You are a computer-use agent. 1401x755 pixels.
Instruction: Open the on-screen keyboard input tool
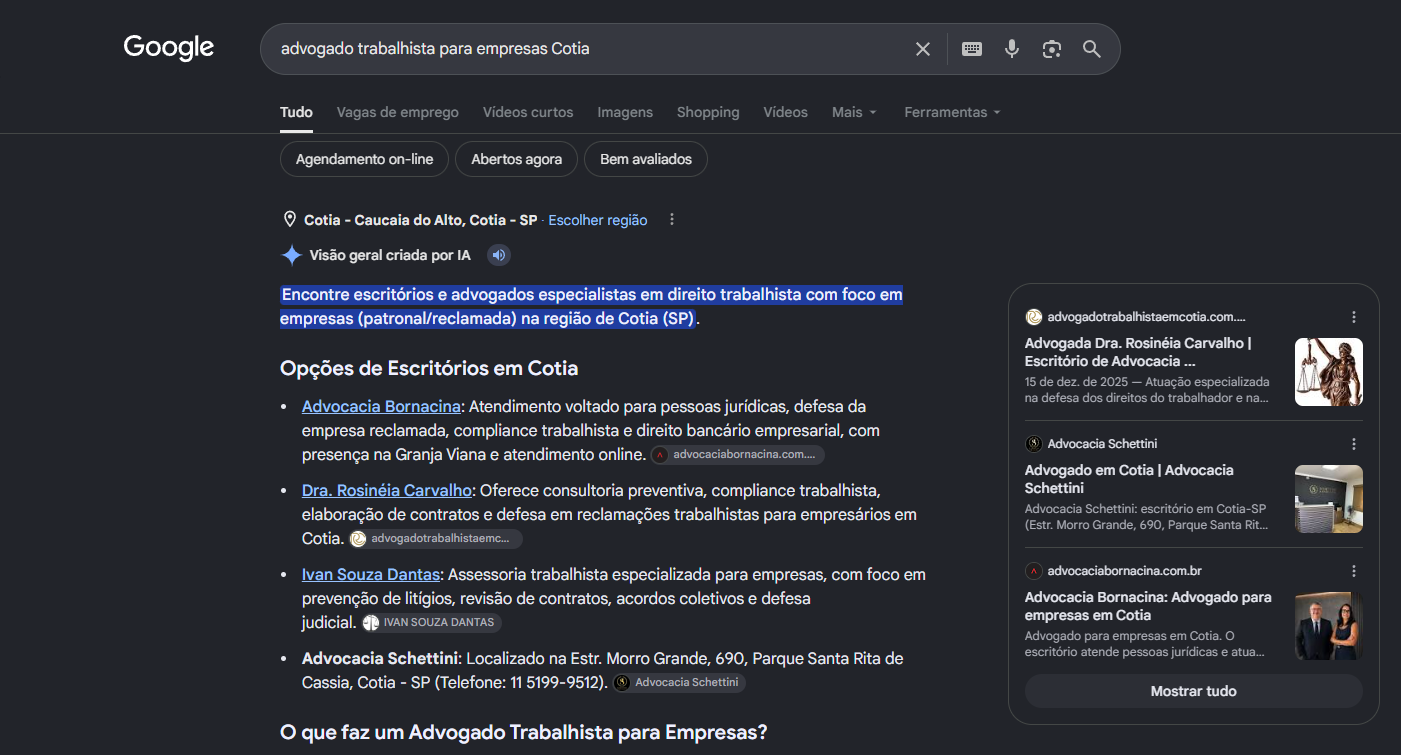point(972,49)
